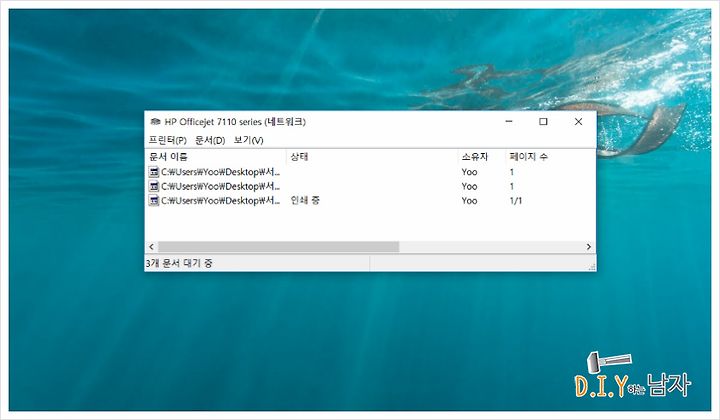The height and width of the screenshot is (420, 720).
Task: Click the right scroll arrow of the horizontal scrollbar
Action: 589,247
